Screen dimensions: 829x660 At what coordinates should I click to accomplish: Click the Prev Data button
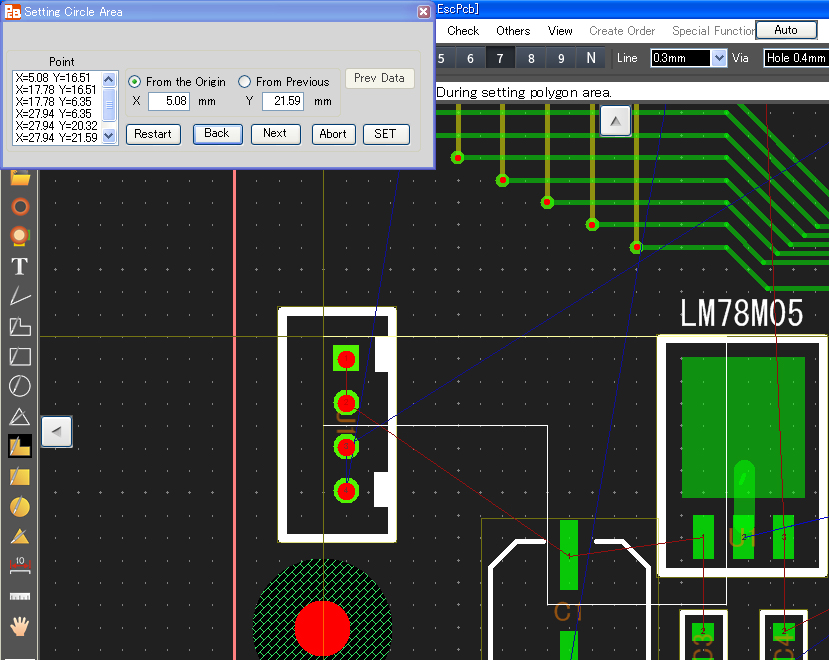point(380,78)
